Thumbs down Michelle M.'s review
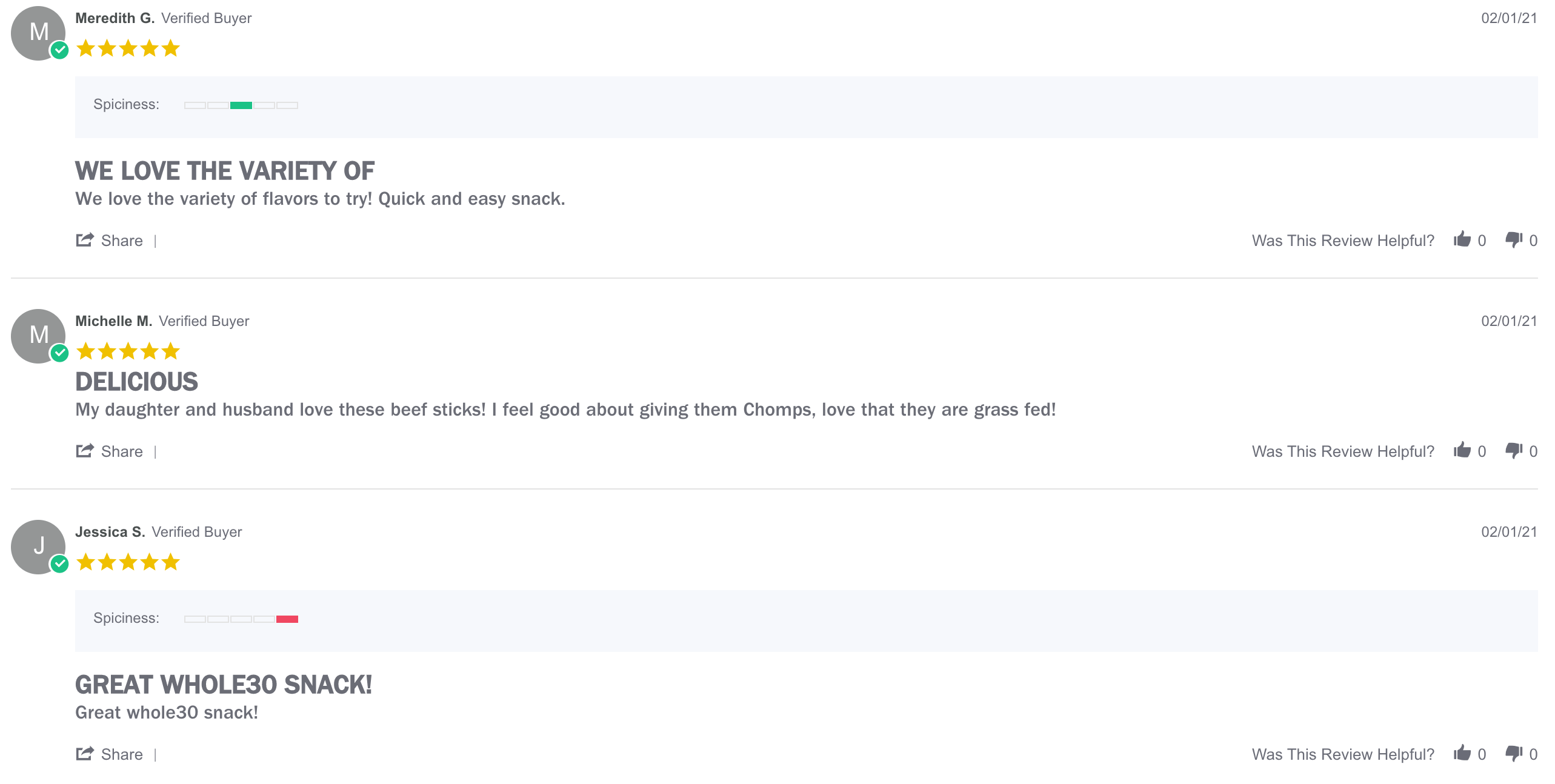The image size is (1555, 784). tap(1514, 450)
